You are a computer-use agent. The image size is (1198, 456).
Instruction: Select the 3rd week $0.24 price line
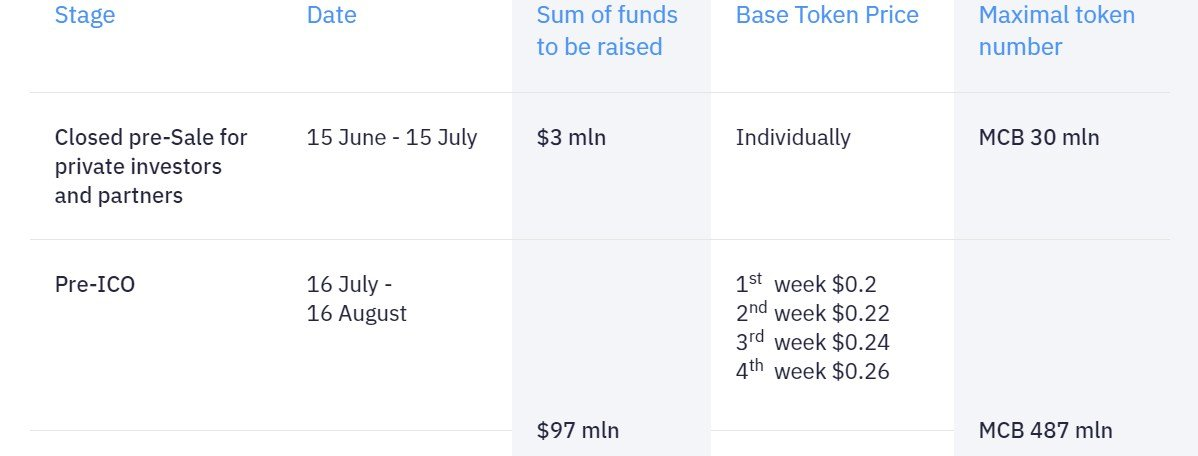coord(812,342)
